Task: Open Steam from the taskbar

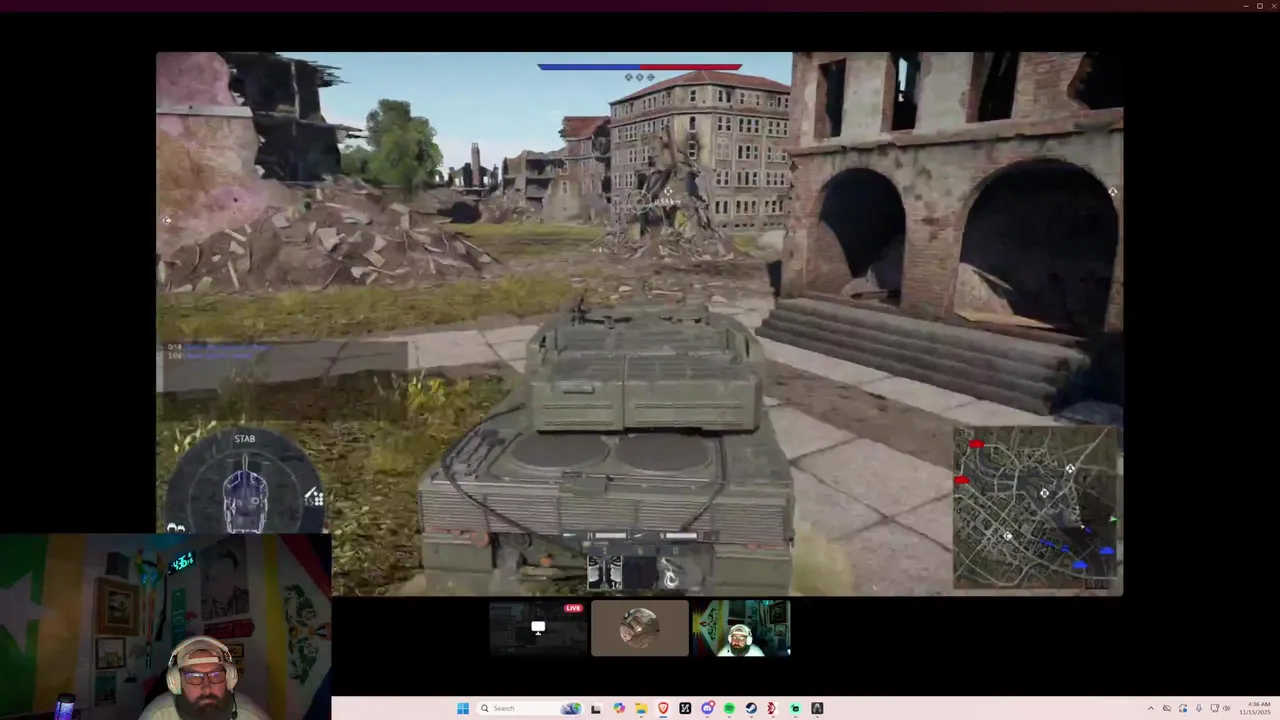Action: [x=751, y=708]
